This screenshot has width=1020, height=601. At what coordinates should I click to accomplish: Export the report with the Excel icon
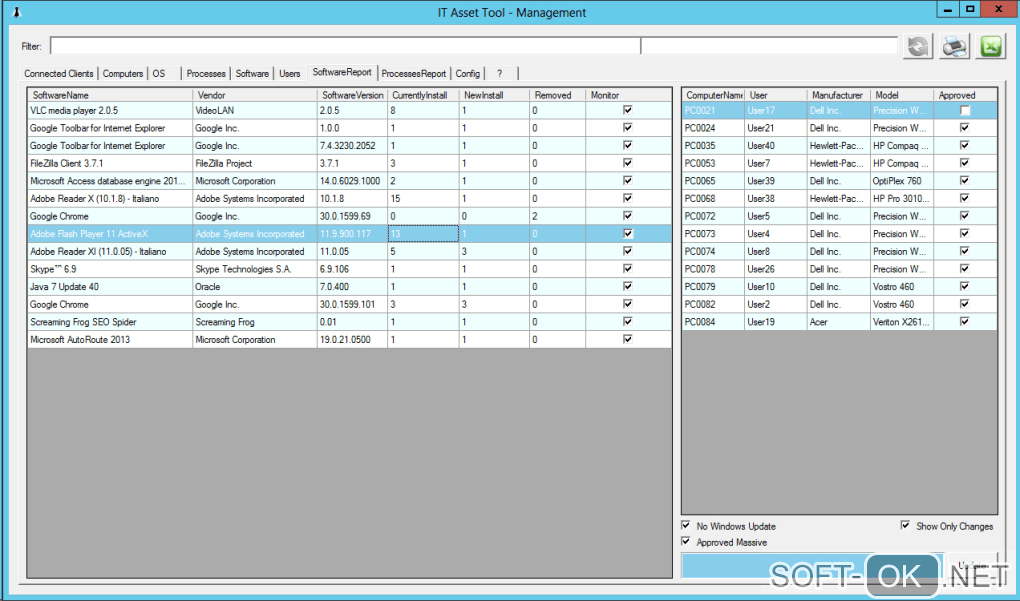click(x=991, y=46)
